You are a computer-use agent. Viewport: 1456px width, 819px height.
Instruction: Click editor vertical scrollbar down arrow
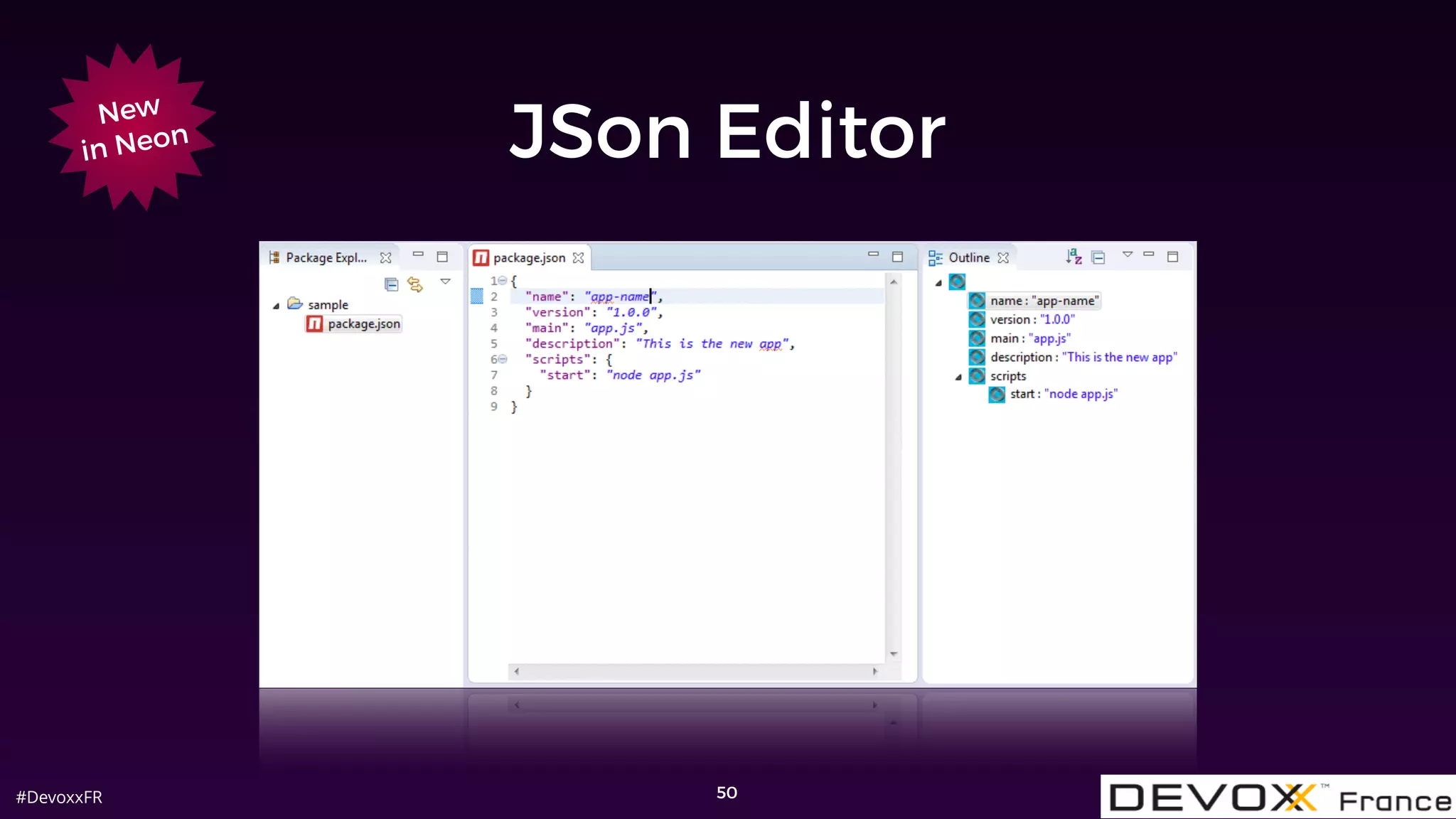pos(894,653)
